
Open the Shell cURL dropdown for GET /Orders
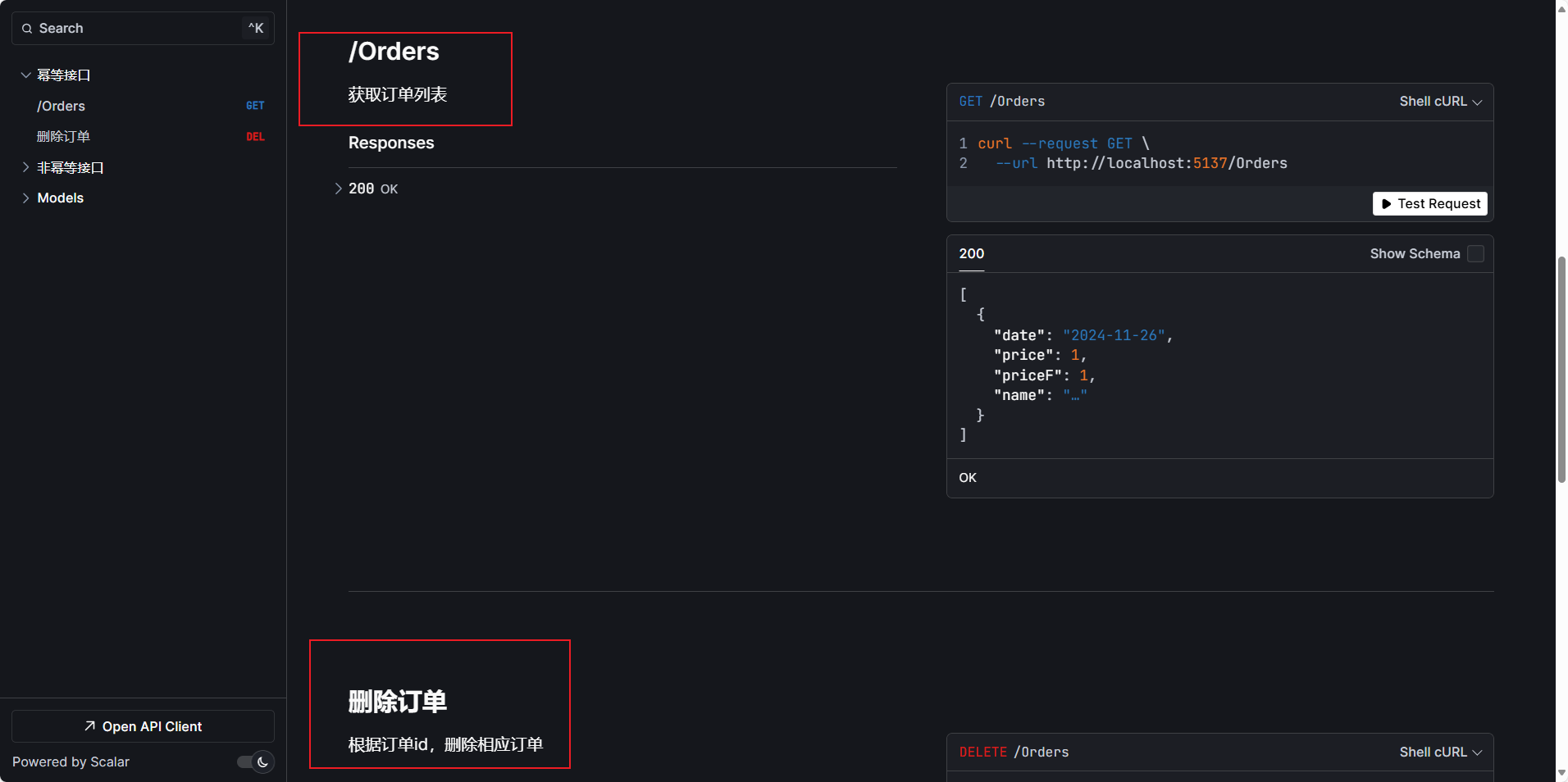click(1440, 102)
